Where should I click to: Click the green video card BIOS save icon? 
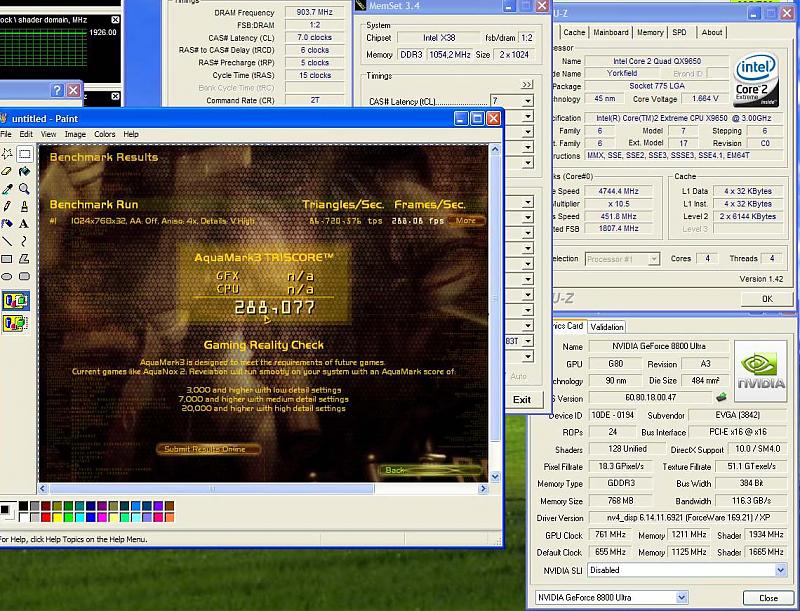[721, 397]
